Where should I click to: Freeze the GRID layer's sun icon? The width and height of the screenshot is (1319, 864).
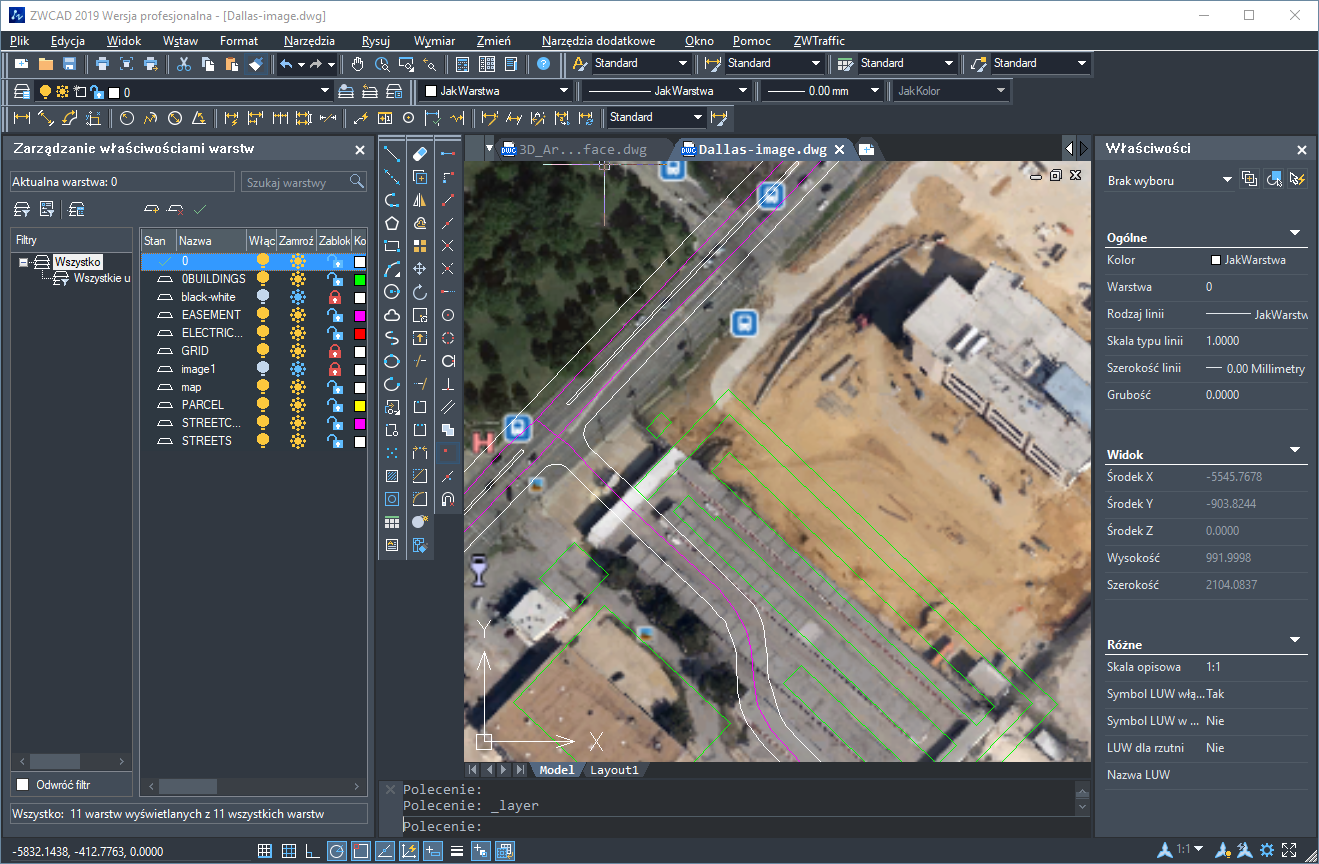click(x=297, y=350)
